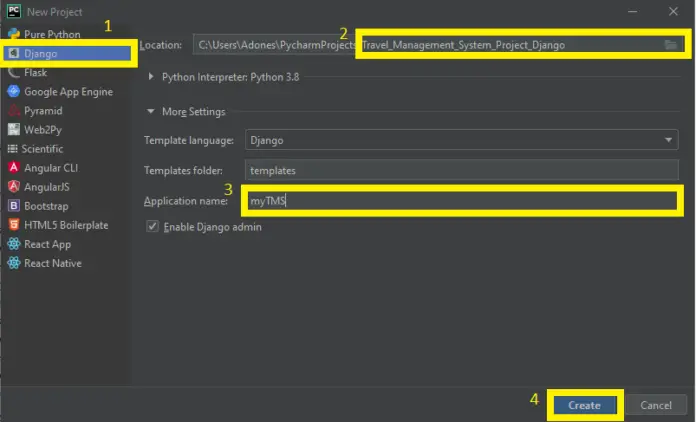696x422 pixels.
Task: Collapse the More Settings section
Action: coord(151,112)
